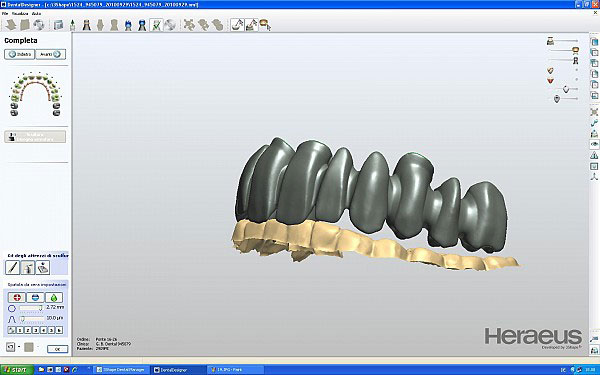Click the undo arrow icon beside OK
The image size is (600, 375).
[x=10, y=347]
